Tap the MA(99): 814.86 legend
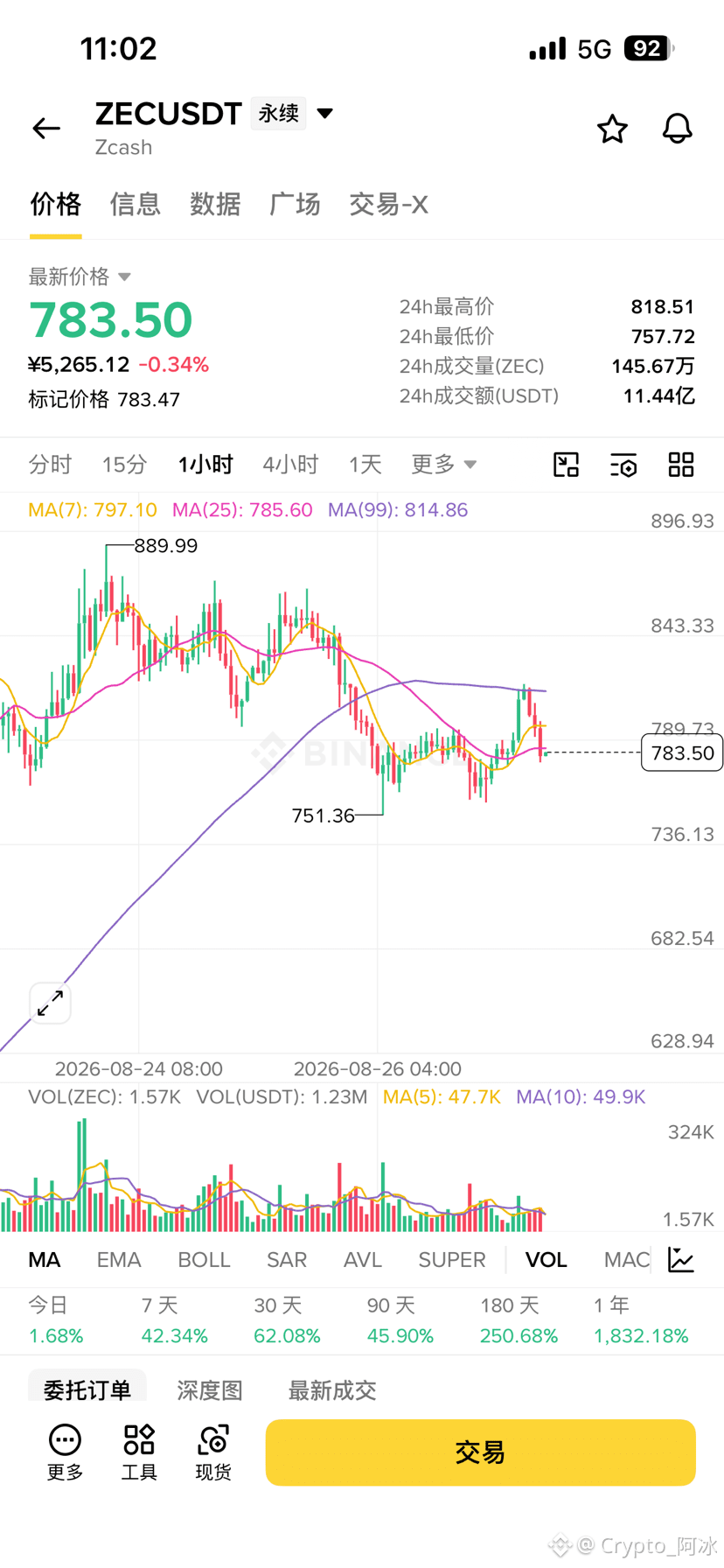Screen dimensions: 724x1568 [x=398, y=510]
